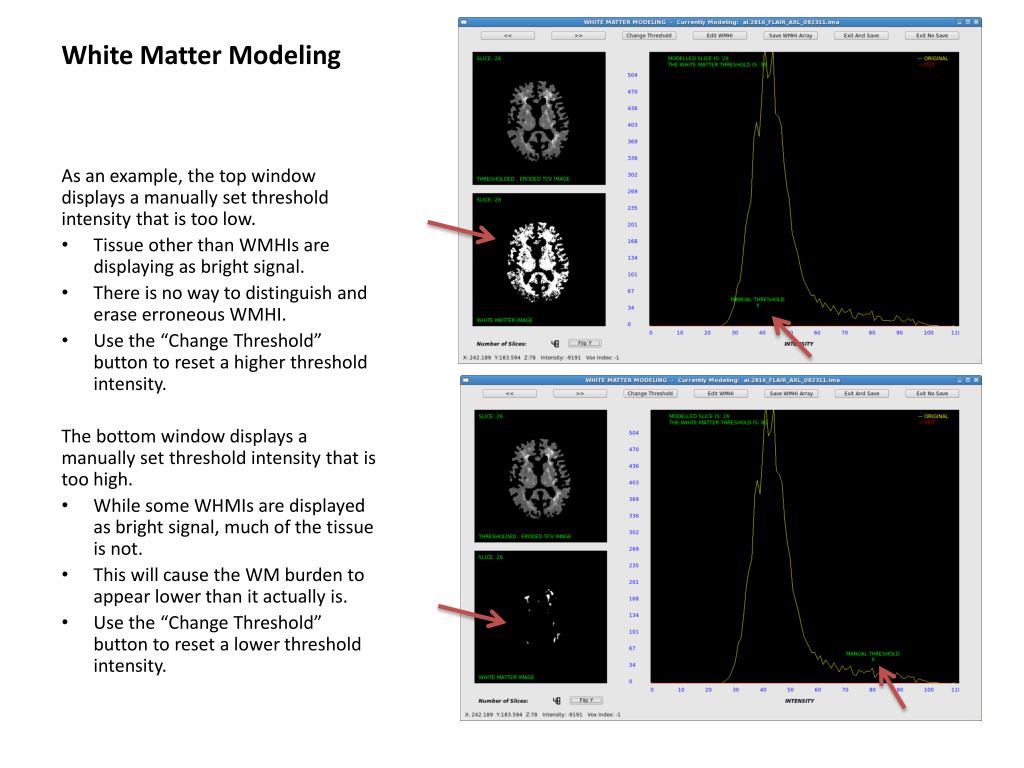Viewport: 1024px width, 768px height.
Task: Click the '<<' previous slice button in top window
Action: pos(507,35)
